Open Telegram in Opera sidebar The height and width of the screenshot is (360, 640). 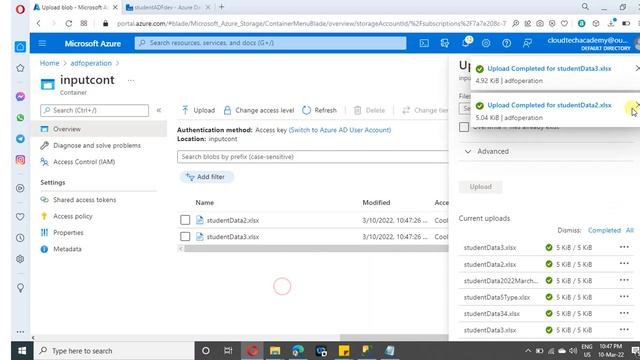pyautogui.click(x=20, y=139)
